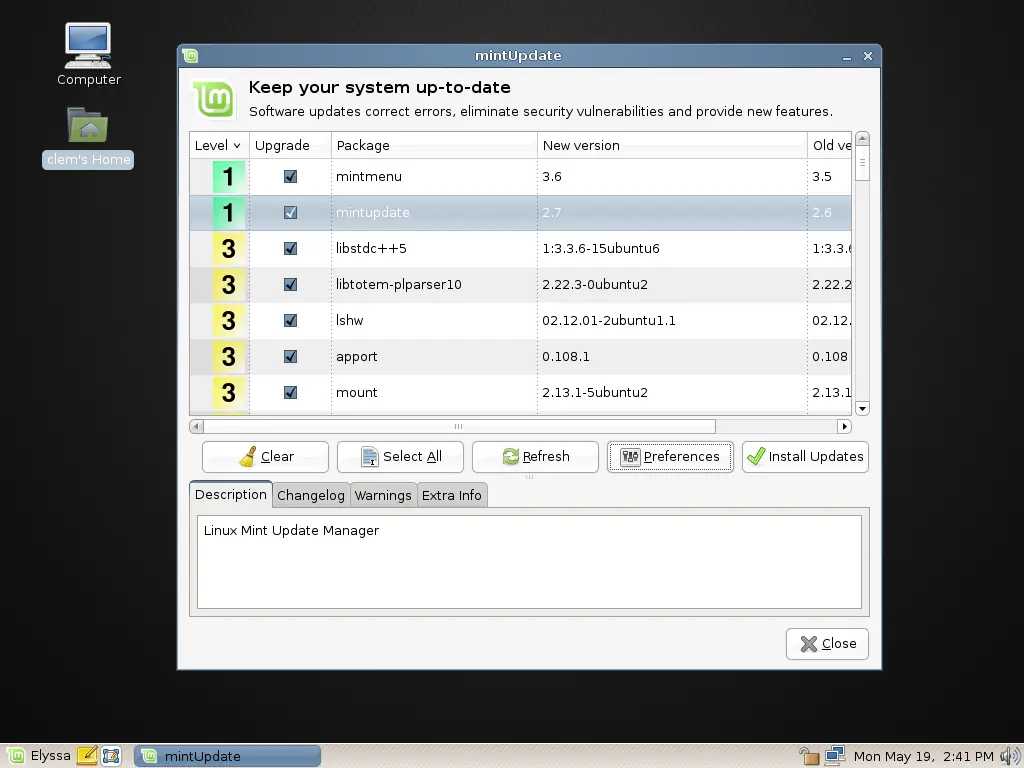Sort by the New version column header

tap(672, 145)
